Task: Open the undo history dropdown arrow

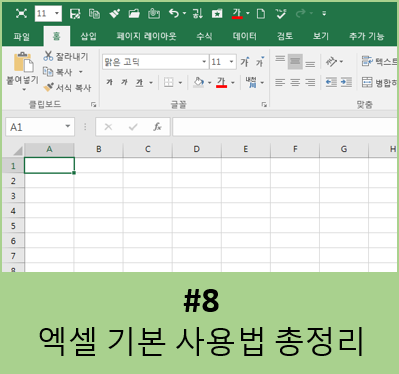Action: tap(184, 14)
